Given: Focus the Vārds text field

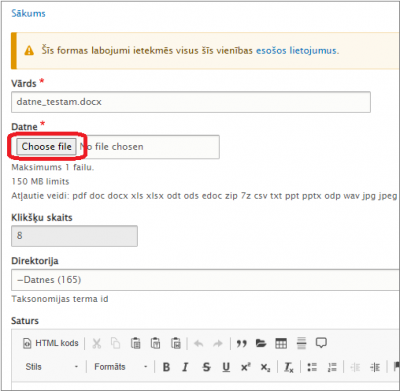Looking at the screenshot, I should click(x=191, y=102).
